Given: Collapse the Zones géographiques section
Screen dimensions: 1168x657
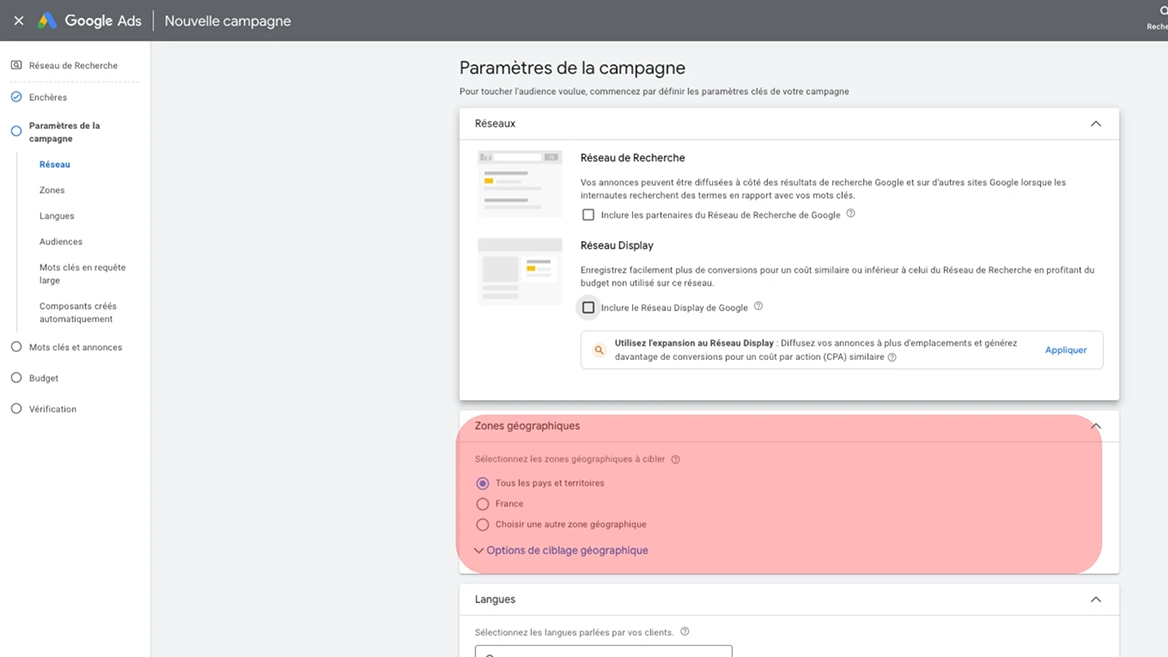Looking at the screenshot, I should tap(1096, 426).
